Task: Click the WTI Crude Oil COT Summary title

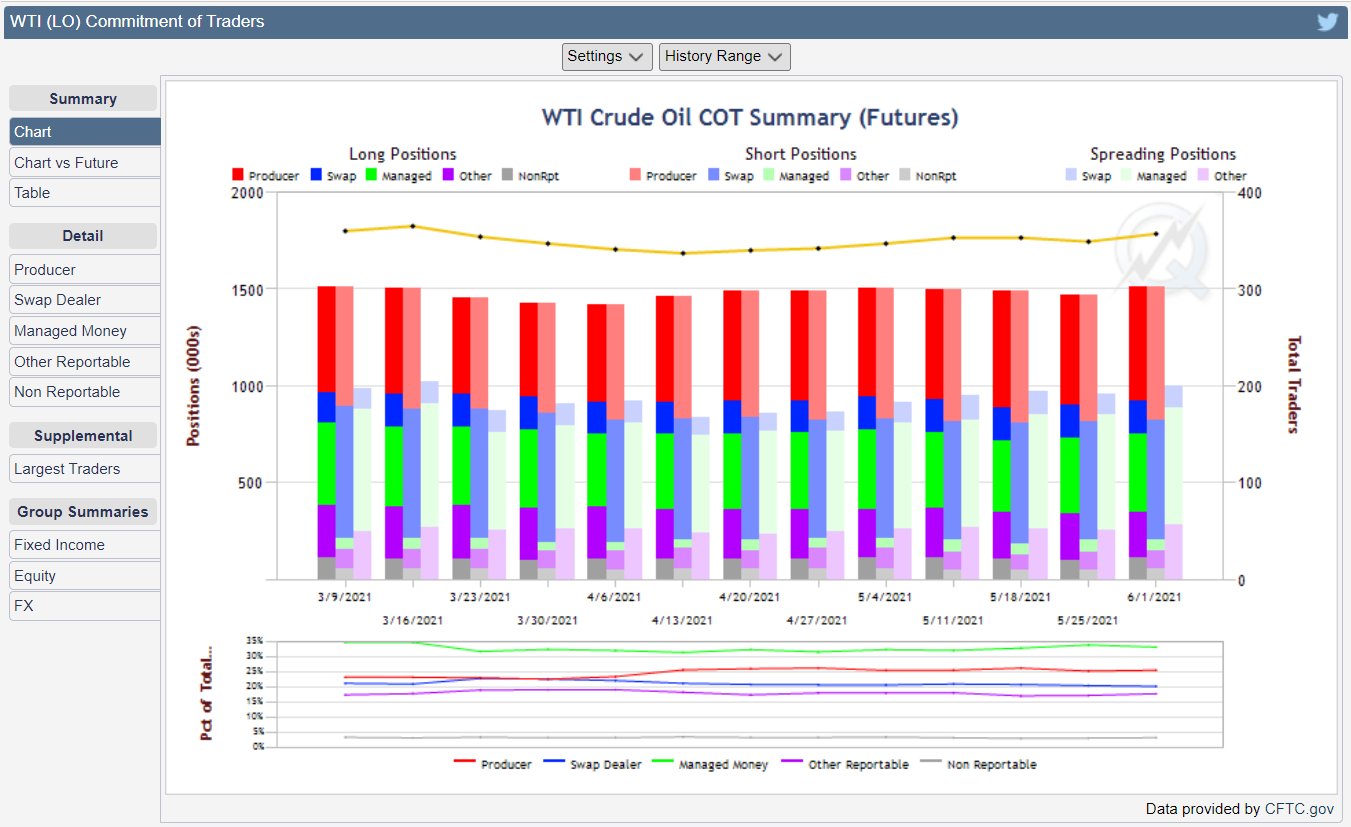Action: coord(750,118)
